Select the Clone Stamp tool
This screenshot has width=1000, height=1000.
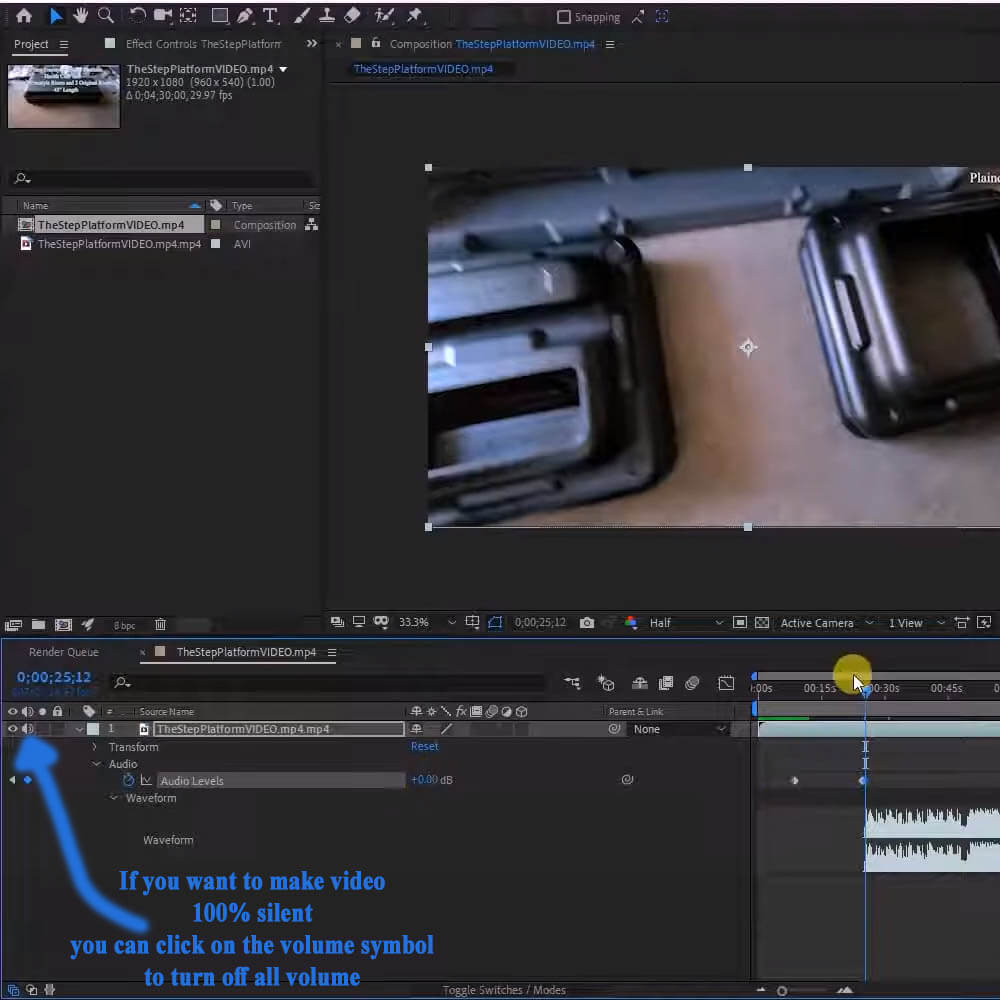click(x=326, y=15)
